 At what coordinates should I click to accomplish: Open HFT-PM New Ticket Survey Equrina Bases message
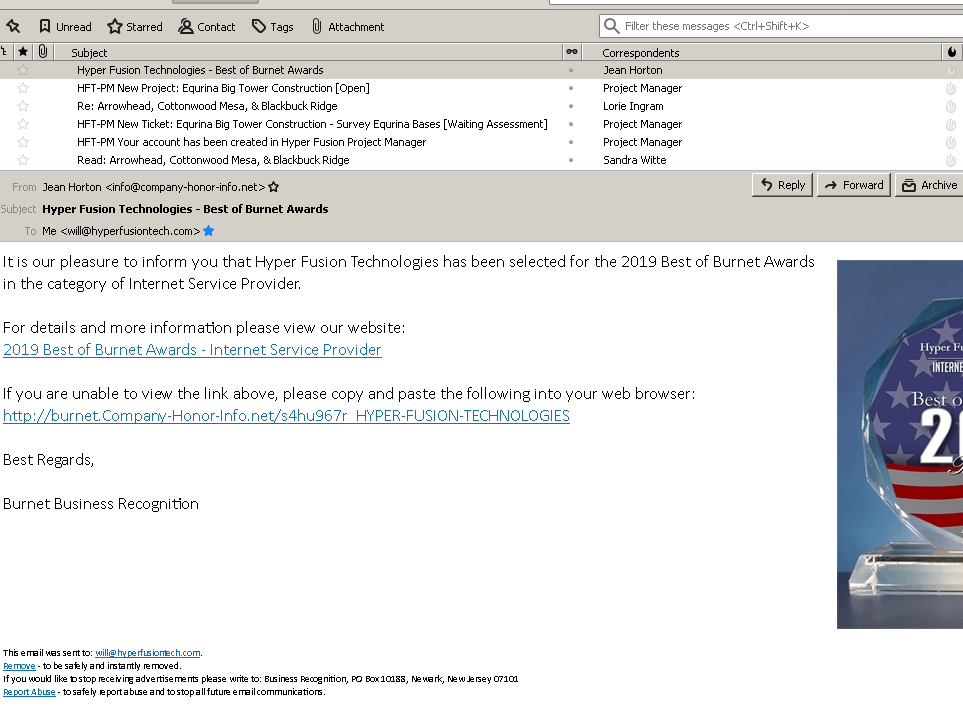[312, 124]
